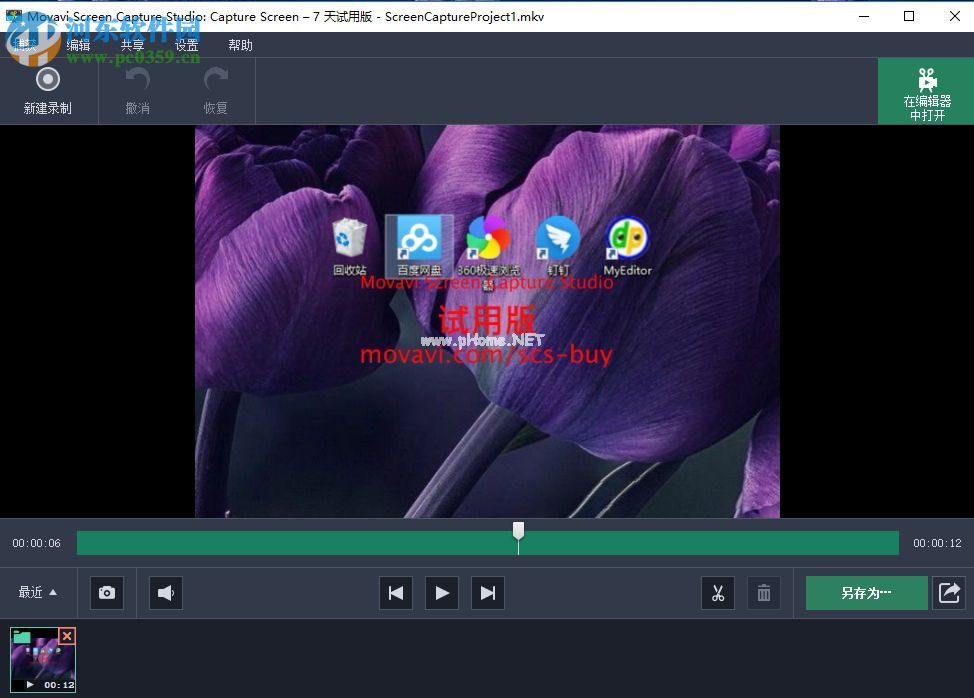Cut the clip with the scissors tool
The height and width of the screenshot is (698, 974).
click(x=718, y=593)
